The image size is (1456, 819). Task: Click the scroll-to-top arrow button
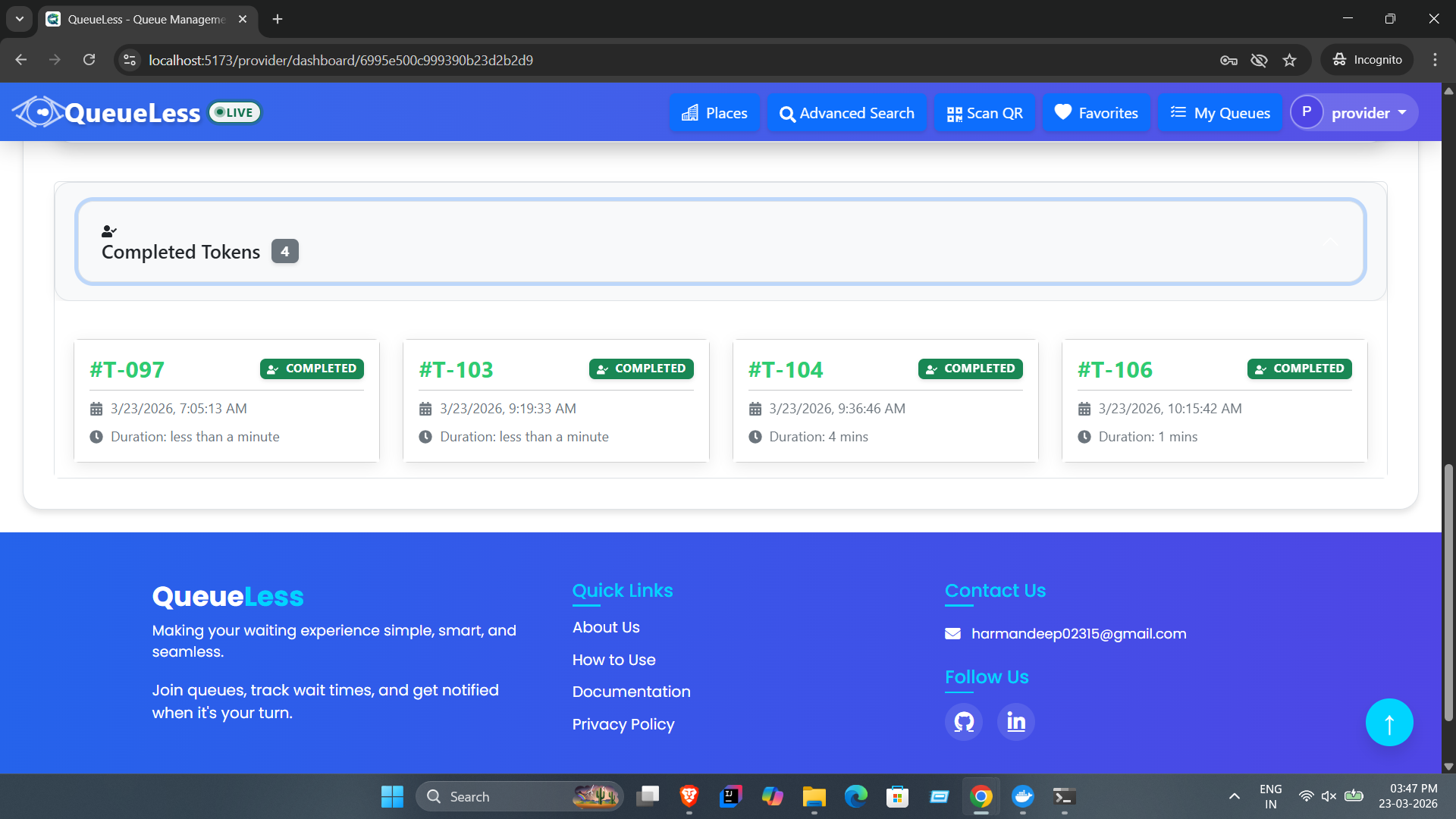tap(1389, 723)
